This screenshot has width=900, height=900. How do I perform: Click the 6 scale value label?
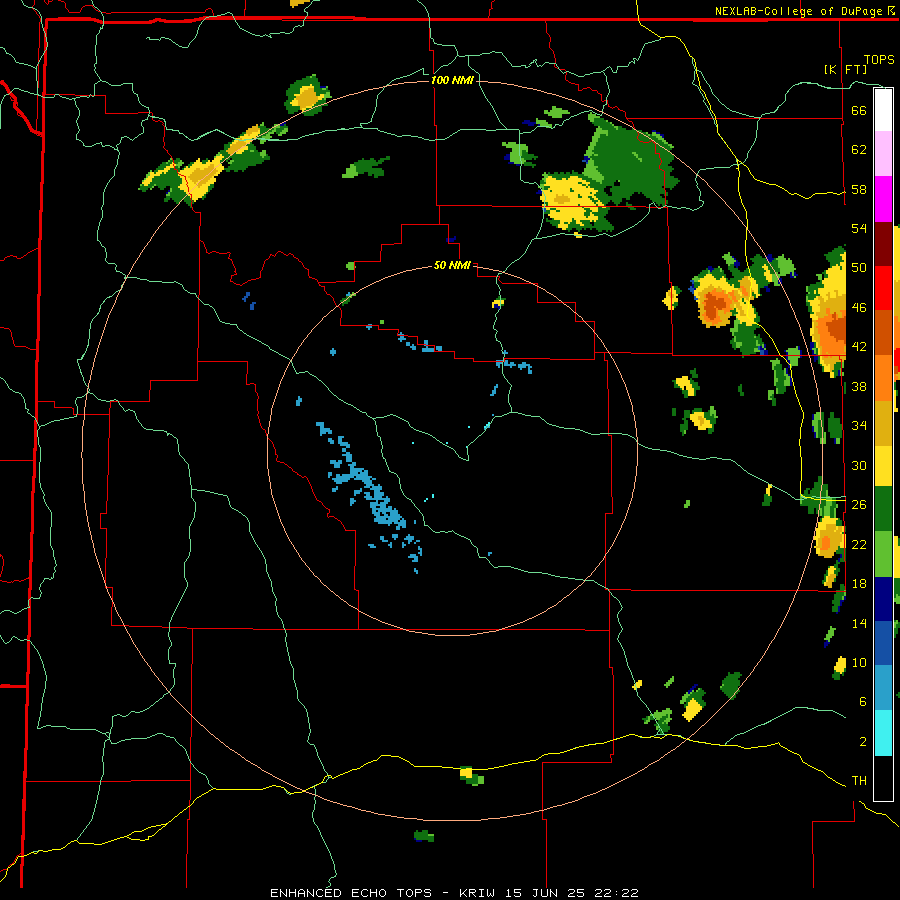click(x=863, y=702)
